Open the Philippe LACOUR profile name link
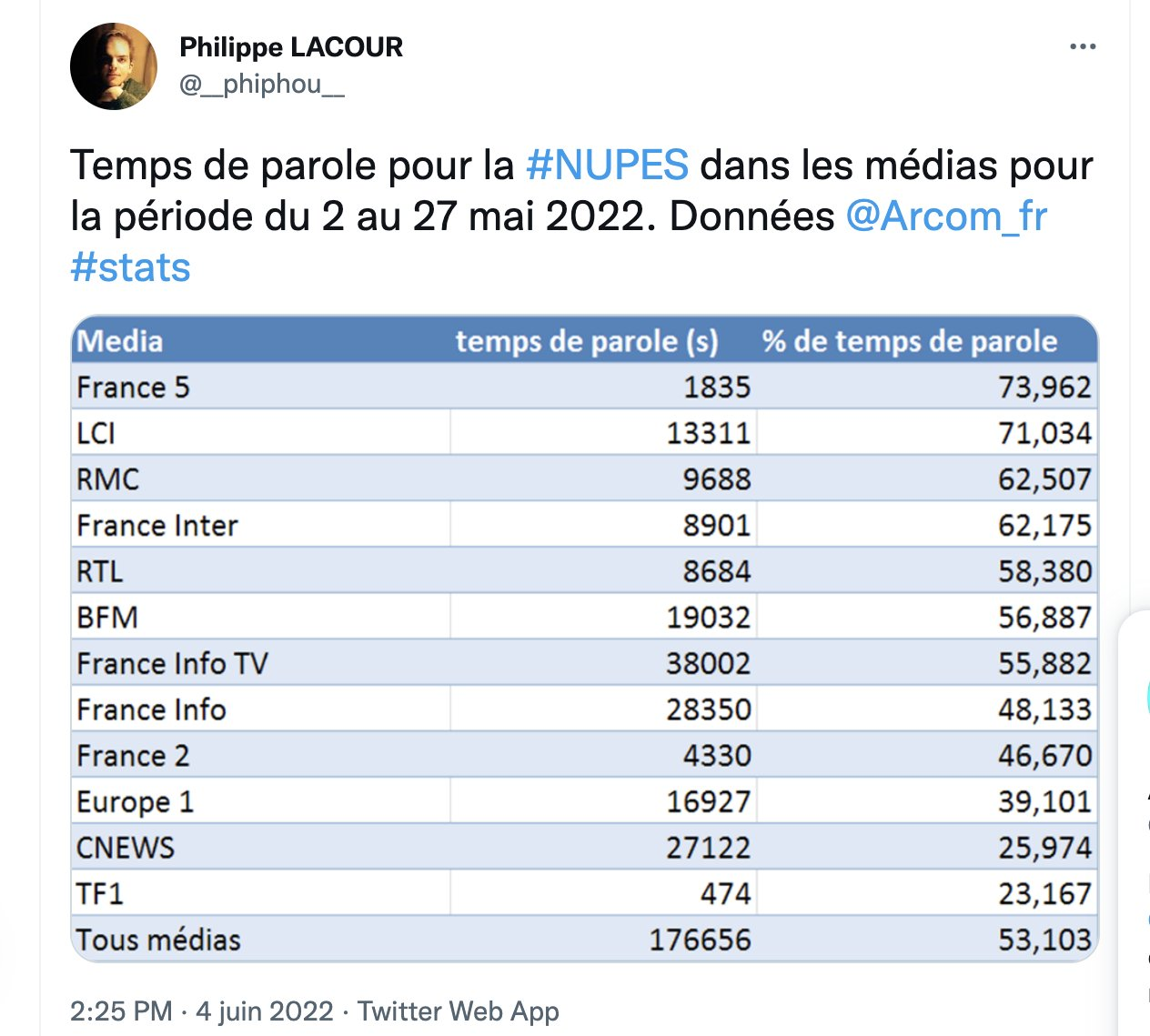This screenshot has width=1150, height=1036. [291, 46]
